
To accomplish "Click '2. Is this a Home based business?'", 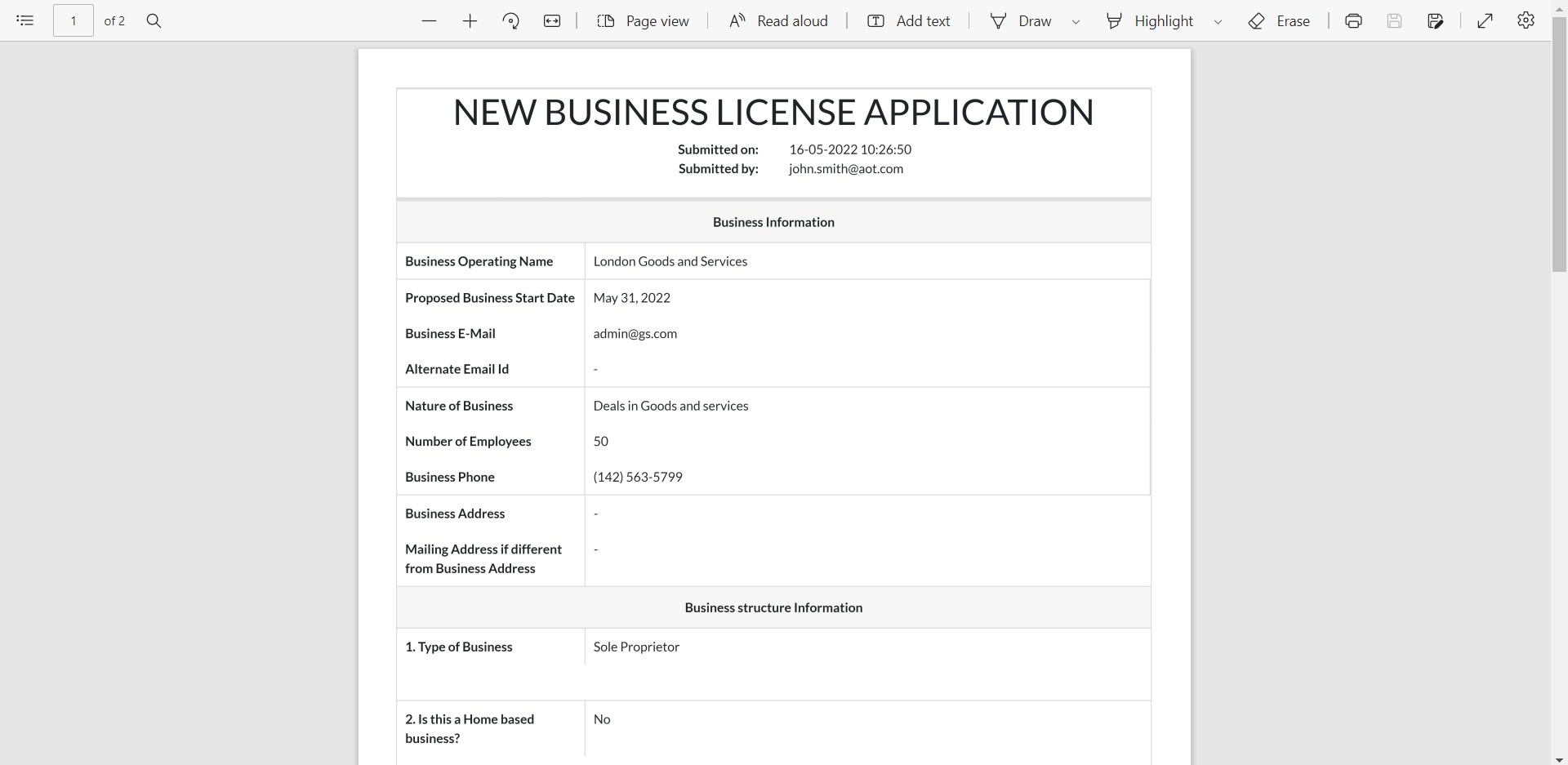I will [x=470, y=729].
